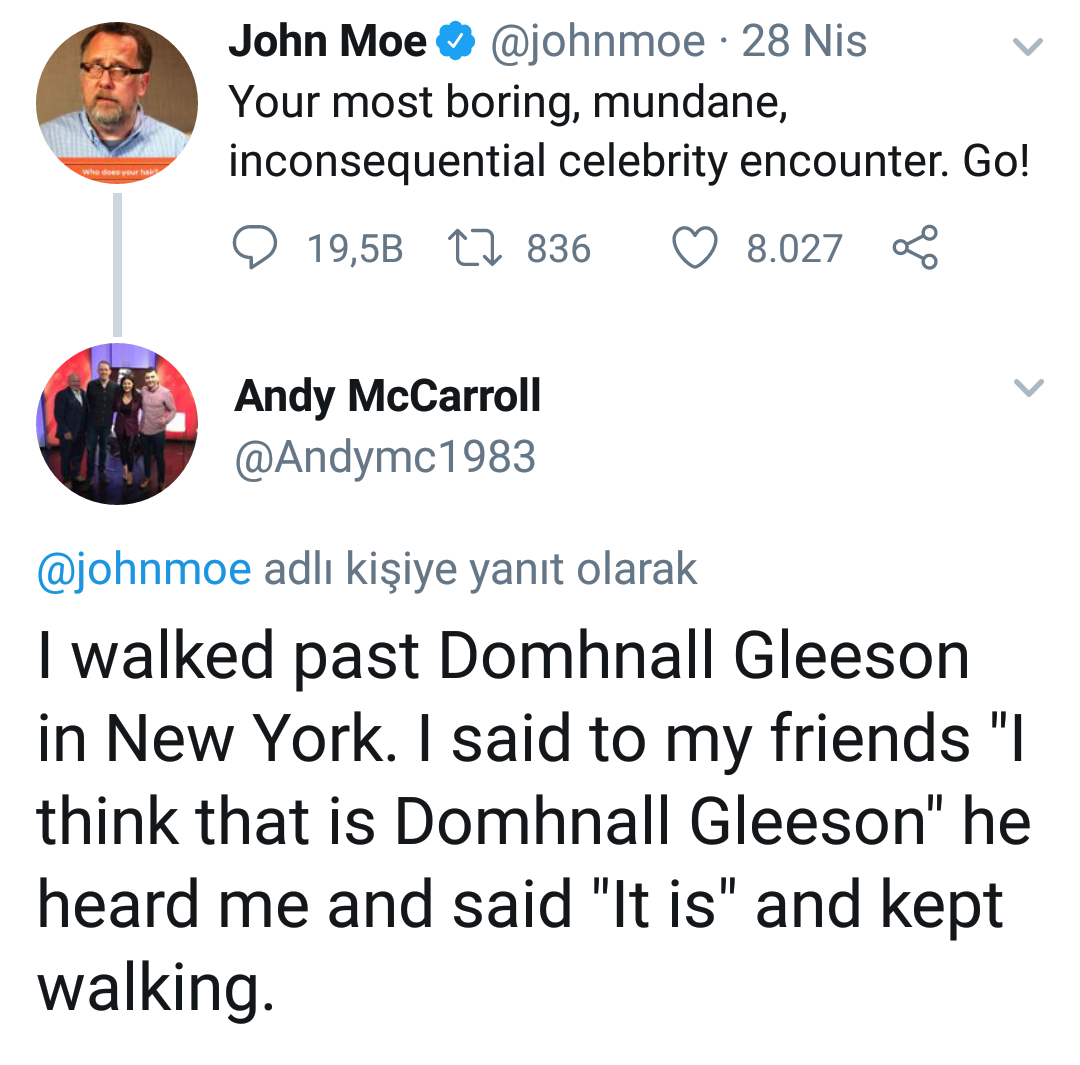Click the @johnmoe handle in tweet header
The width and height of the screenshot is (1080, 1065).
[x=598, y=42]
